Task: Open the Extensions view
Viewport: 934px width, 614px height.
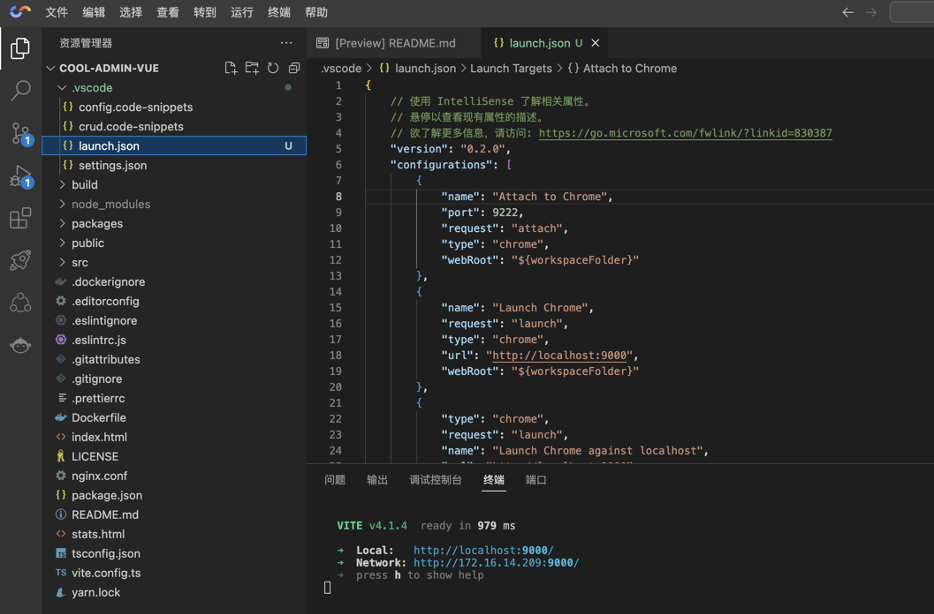Action: [x=20, y=218]
